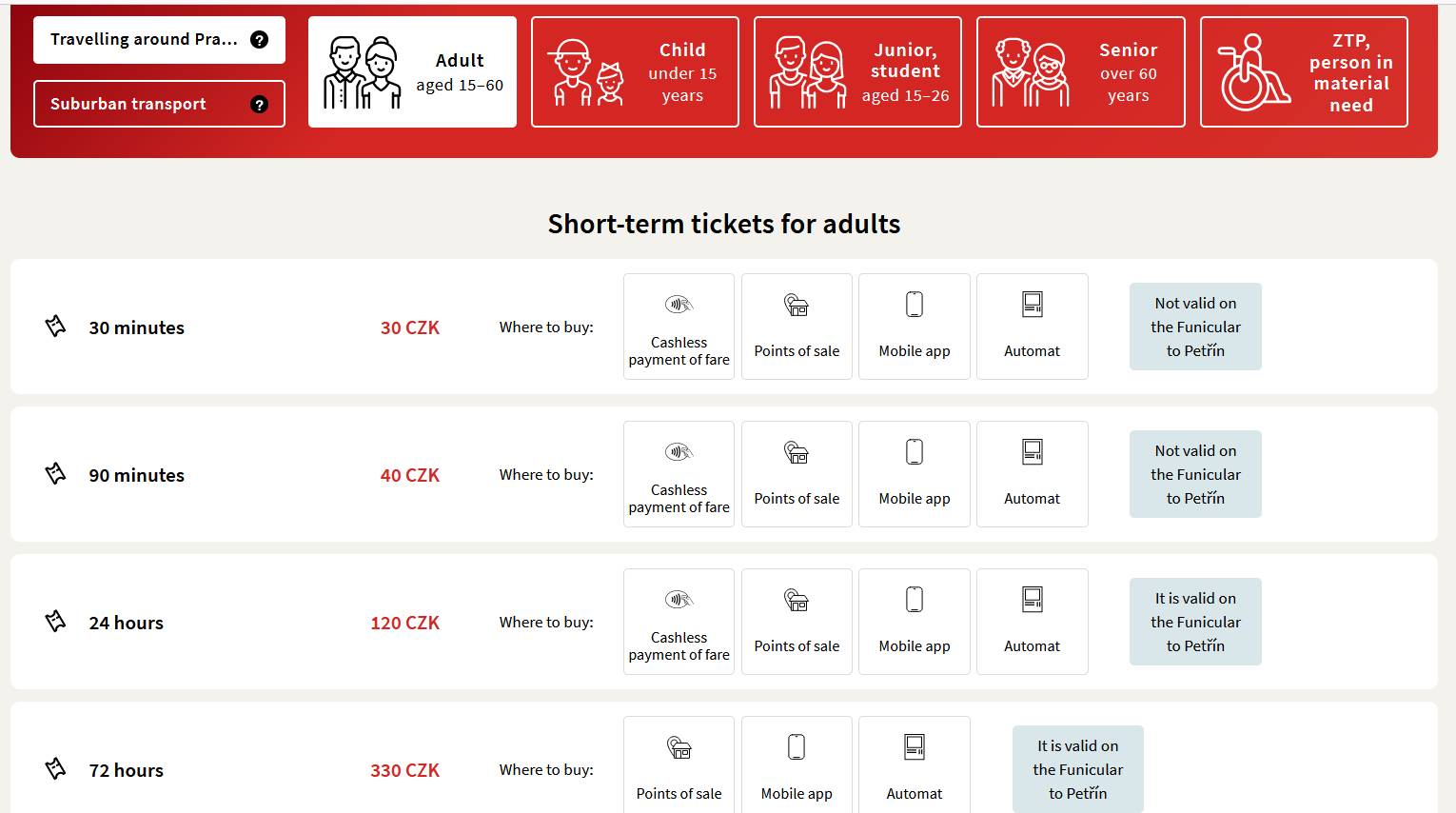Select Points of sale for 72 hours ticket
The width and height of the screenshot is (1456, 813).
(x=679, y=767)
